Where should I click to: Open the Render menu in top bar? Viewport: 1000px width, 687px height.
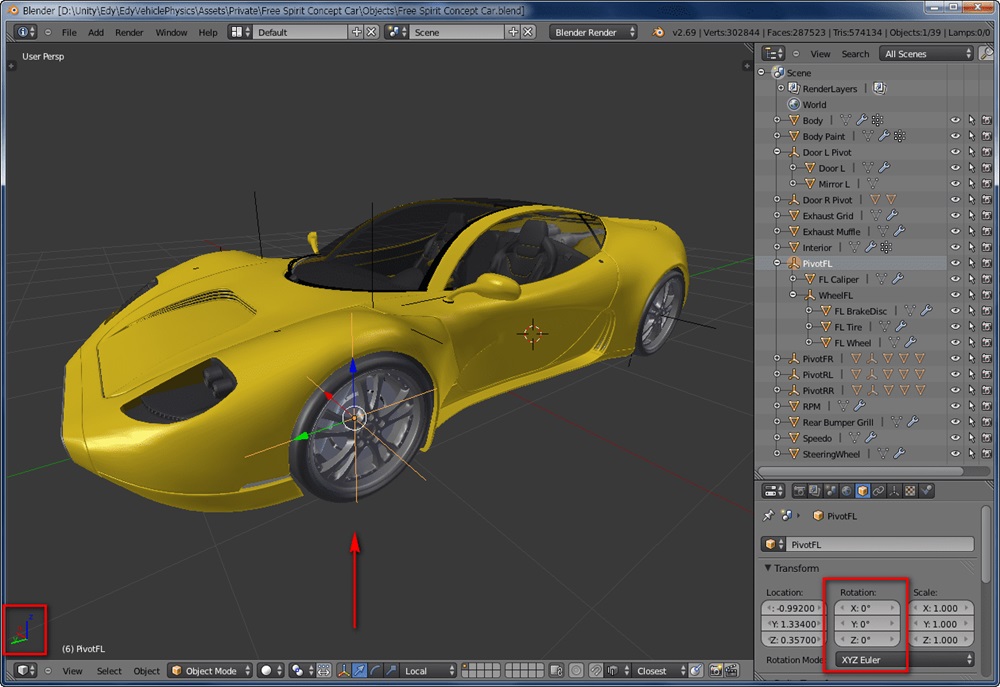pos(129,32)
